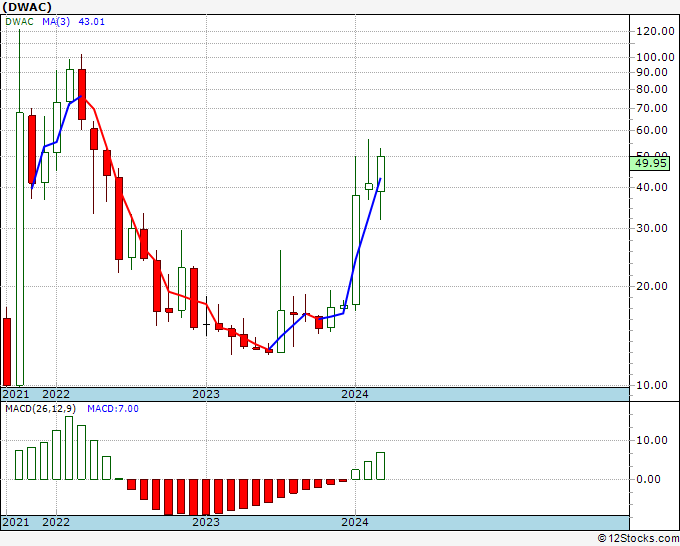
Task: Select the 49.95 current price tag
Action: pyautogui.click(x=650, y=163)
